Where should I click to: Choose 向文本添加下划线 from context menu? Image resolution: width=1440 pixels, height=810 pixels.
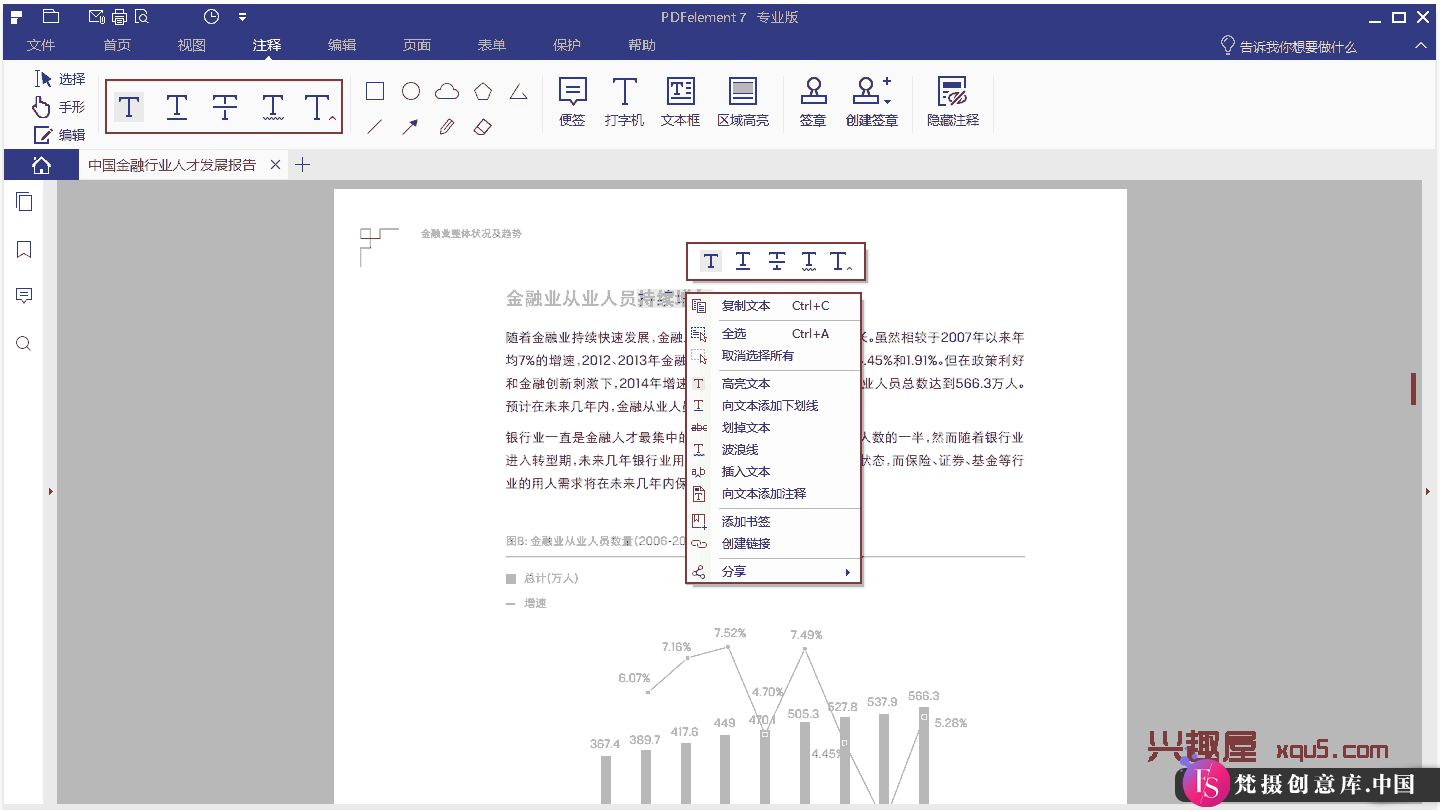(774, 406)
